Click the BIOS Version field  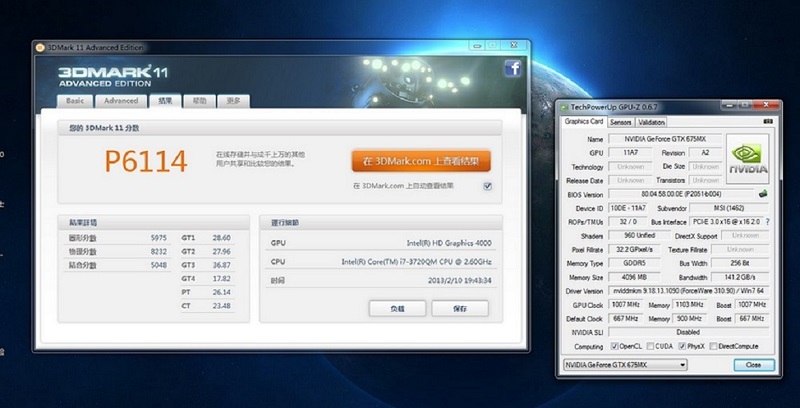[681, 194]
